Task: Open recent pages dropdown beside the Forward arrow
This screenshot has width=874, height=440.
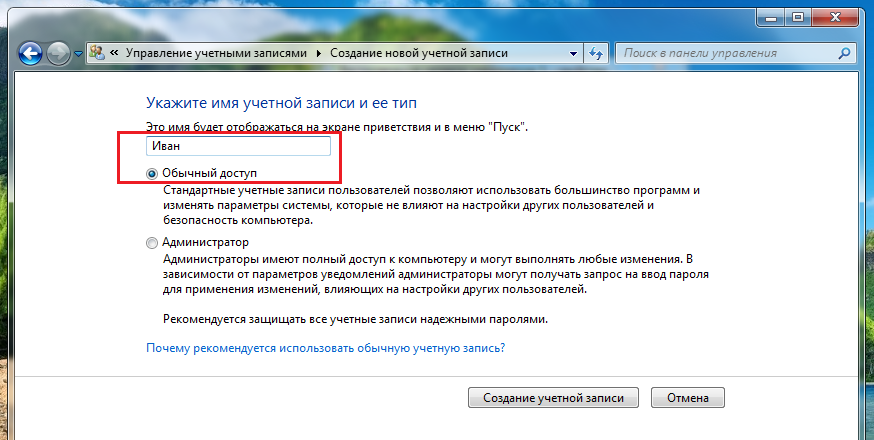Action: (78, 54)
